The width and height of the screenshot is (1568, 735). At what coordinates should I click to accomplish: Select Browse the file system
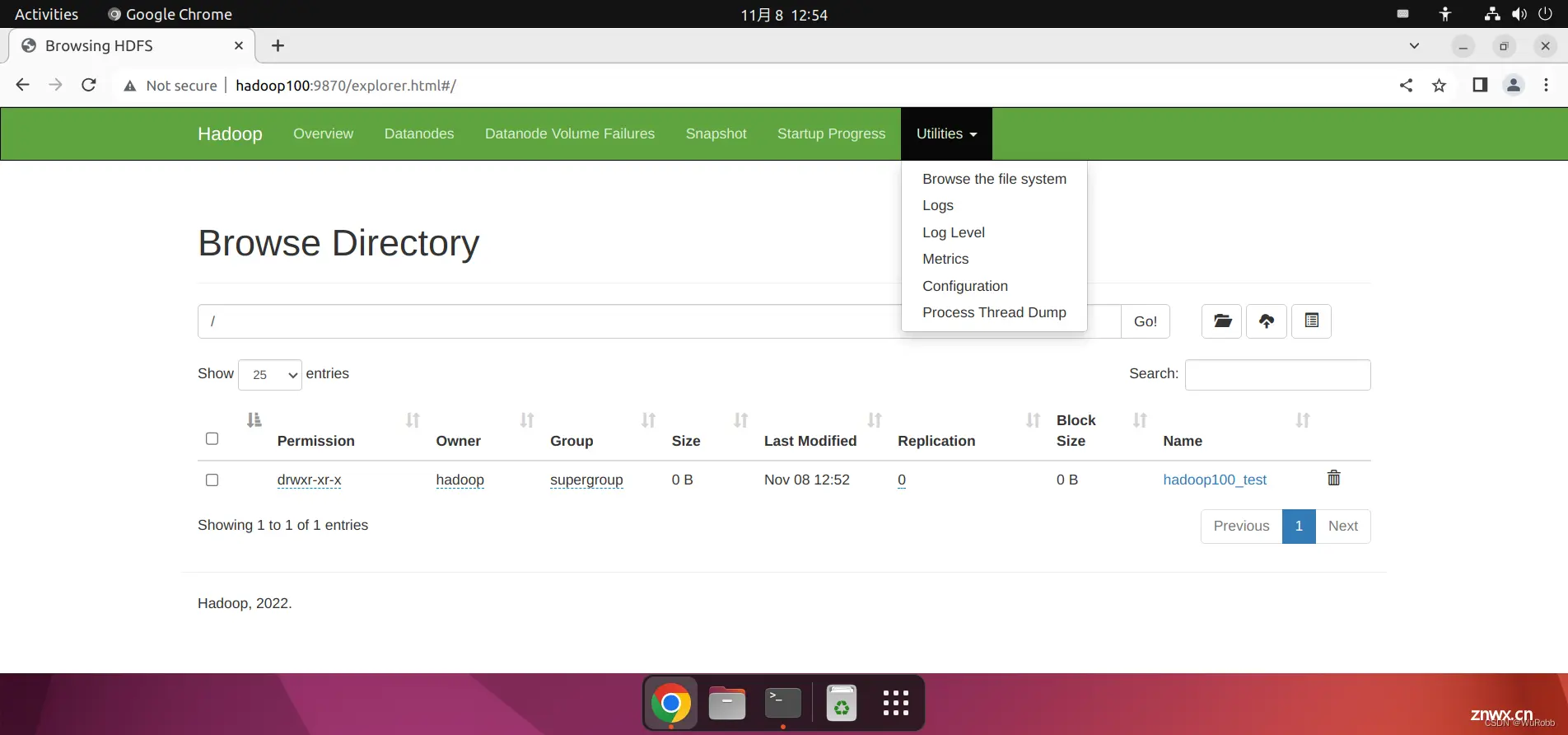click(994, 179)
